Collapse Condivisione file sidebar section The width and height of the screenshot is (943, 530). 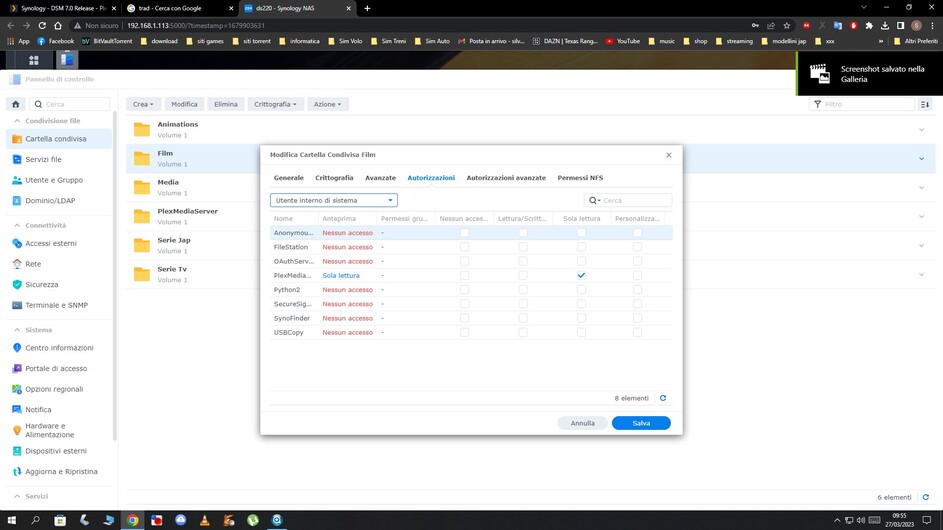17,121
